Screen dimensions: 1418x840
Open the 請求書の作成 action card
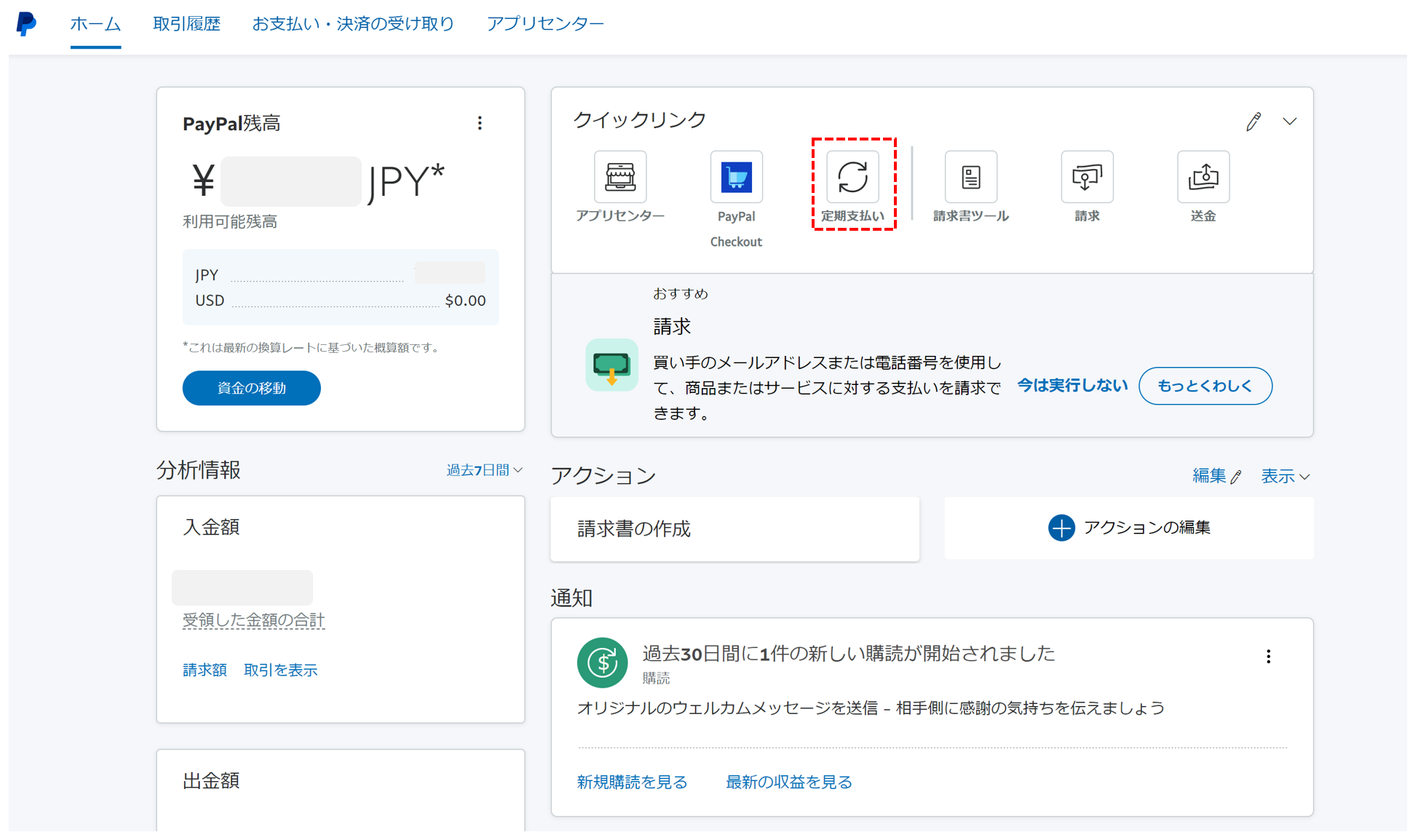pos(735,529)
